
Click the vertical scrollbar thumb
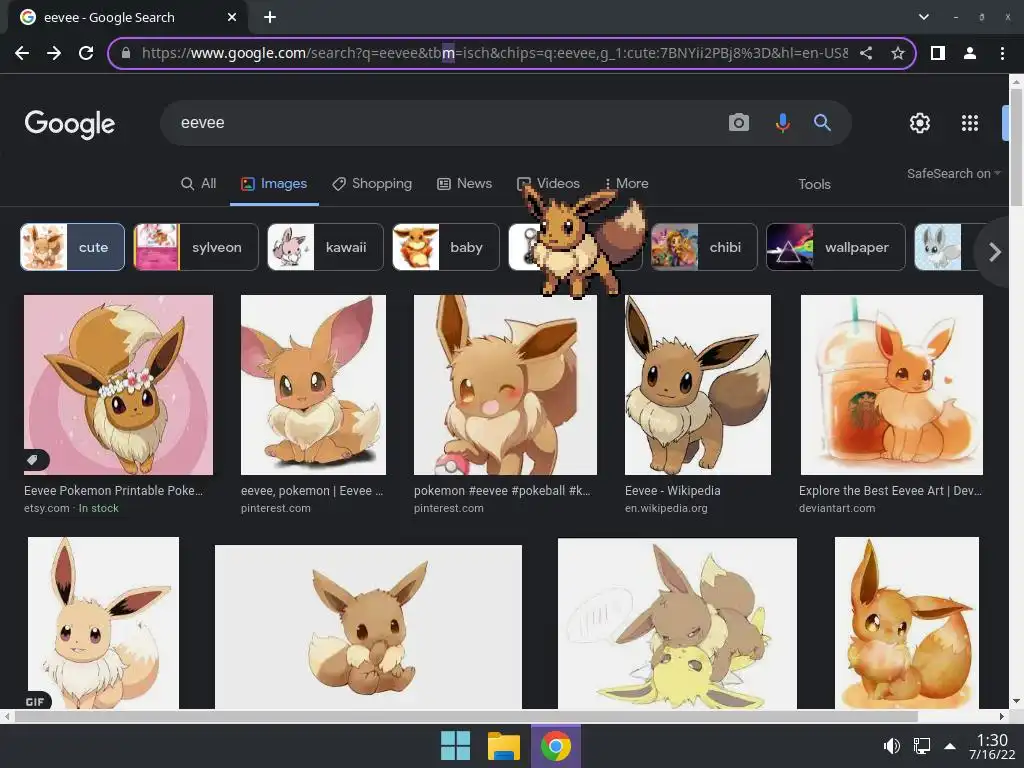coord(1016,147)
